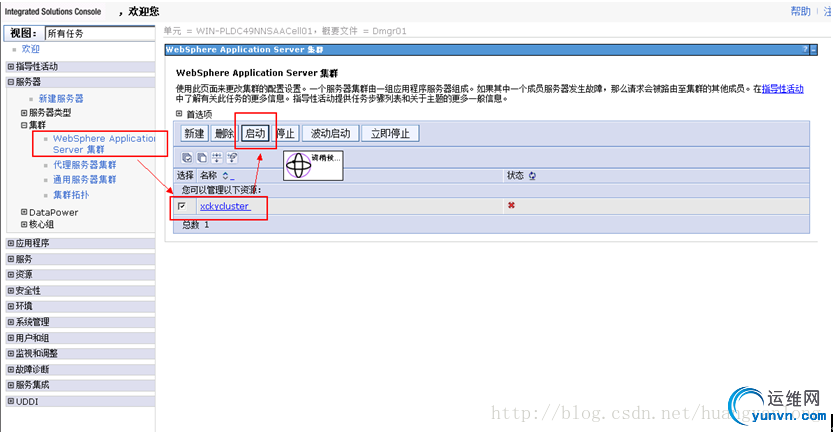The height and width of the screenshot is (433, 833).
Task: Open the 集群拓扑 link
Action: click(71, 195)
